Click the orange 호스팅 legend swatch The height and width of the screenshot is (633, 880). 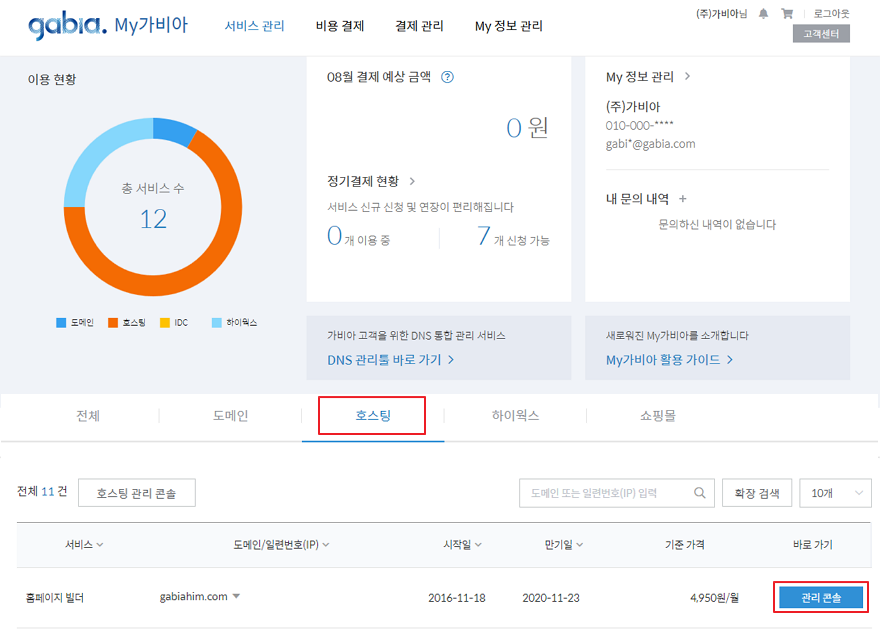[x=113, y=323]
